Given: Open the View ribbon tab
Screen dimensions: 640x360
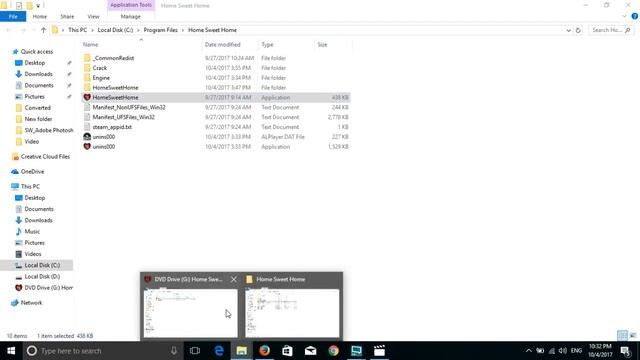Looking at the screenshot, I should (93, 16).
